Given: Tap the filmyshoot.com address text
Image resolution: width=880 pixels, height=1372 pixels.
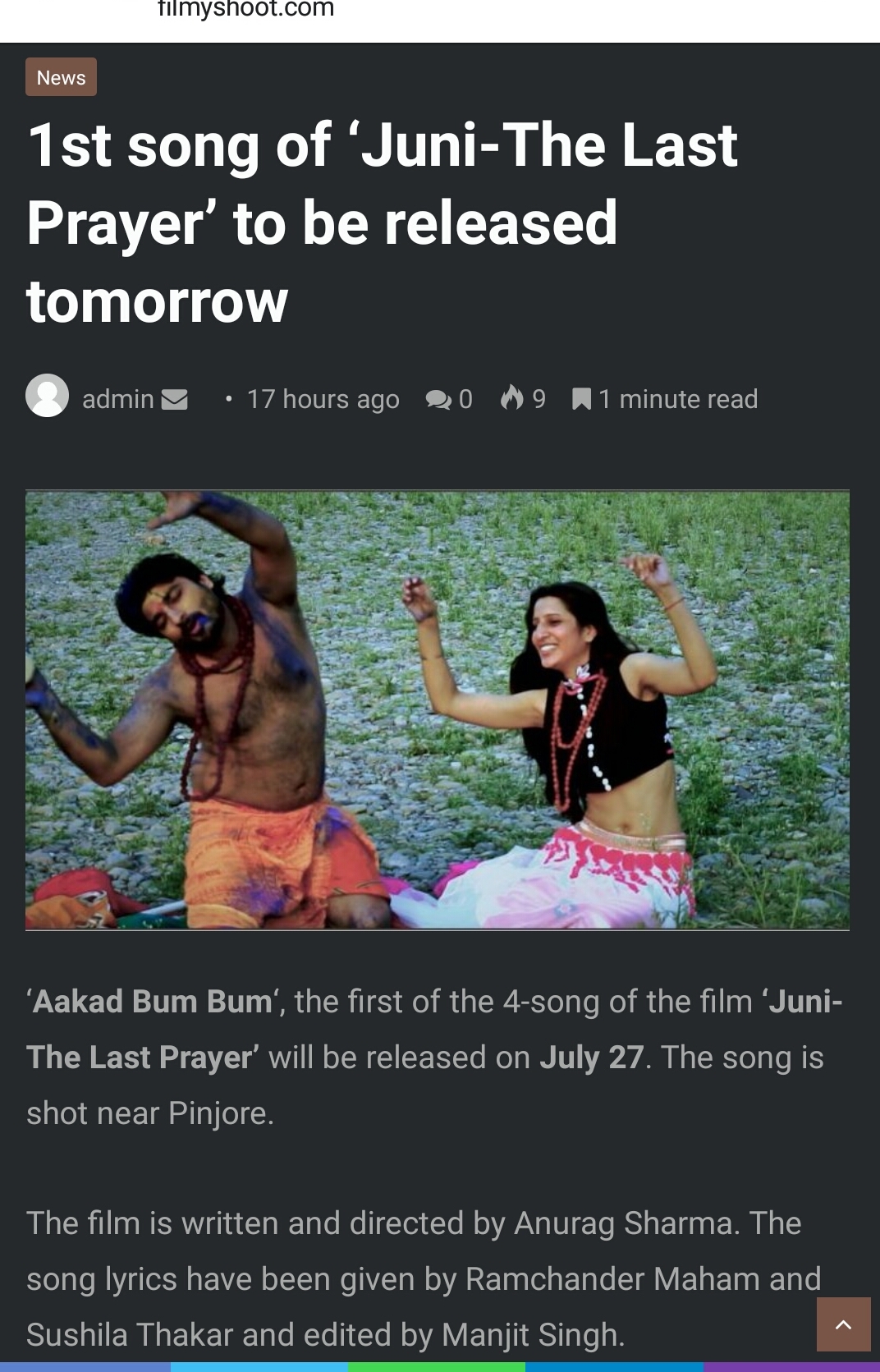Looking at the screenshot, I should [246, 9].
